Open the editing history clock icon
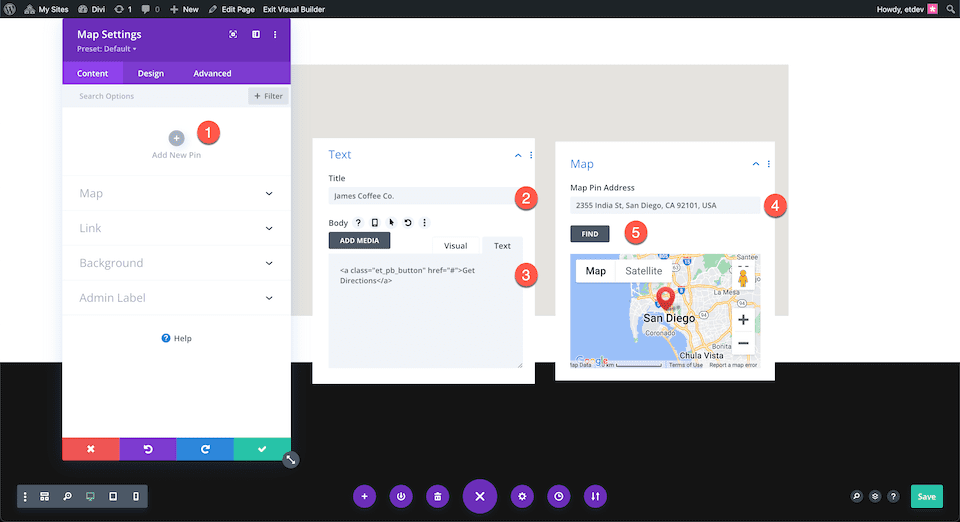Screen dimensions: 960x522 click(558, 496)
